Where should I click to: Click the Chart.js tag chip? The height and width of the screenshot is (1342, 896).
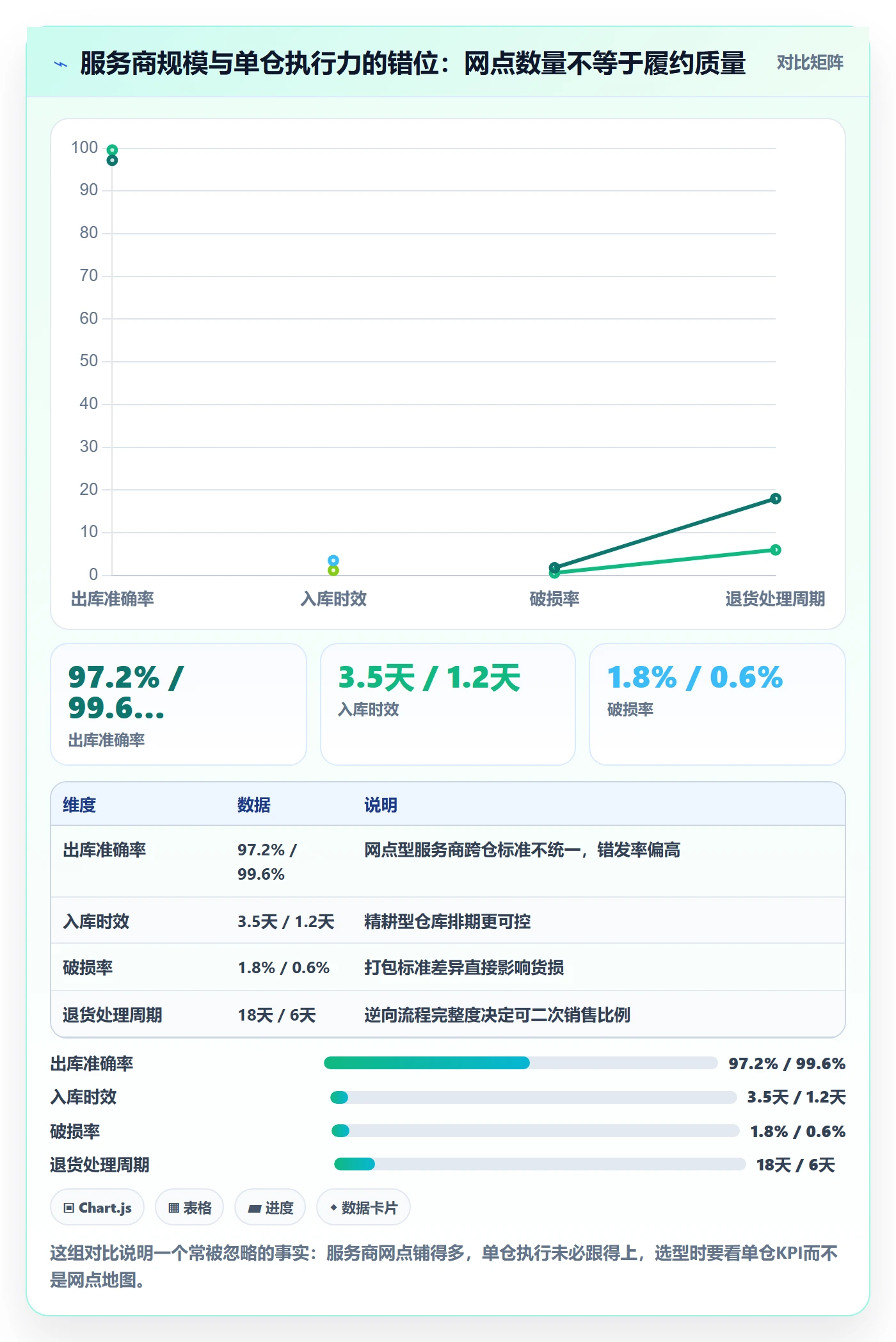click(x=97, y=1208)
